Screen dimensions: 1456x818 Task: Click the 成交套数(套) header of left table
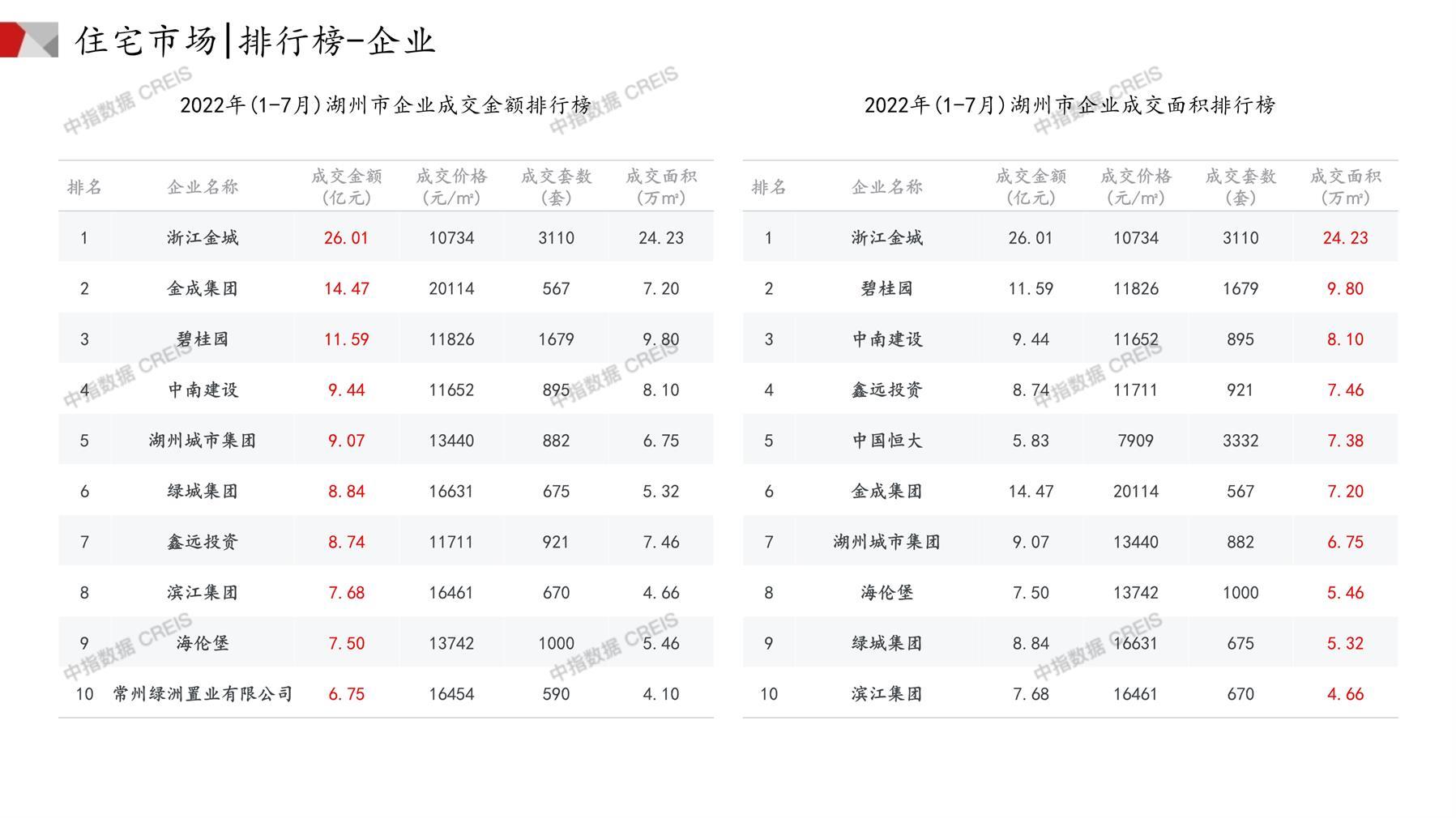pyautogui.click(x=555, y=185)
